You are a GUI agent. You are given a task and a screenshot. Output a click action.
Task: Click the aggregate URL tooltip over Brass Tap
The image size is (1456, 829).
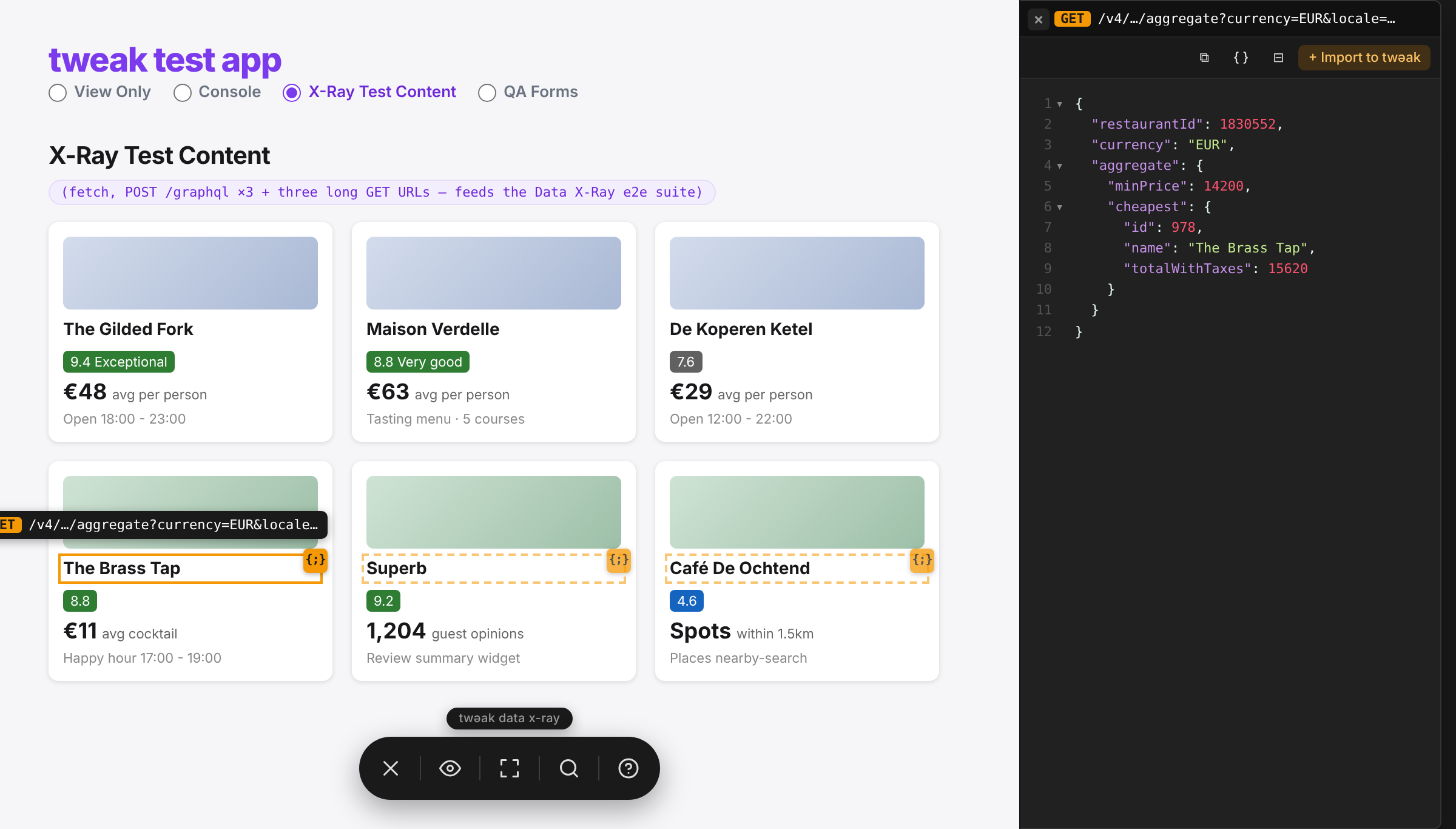pyautogui.click(x=163, y=525)
